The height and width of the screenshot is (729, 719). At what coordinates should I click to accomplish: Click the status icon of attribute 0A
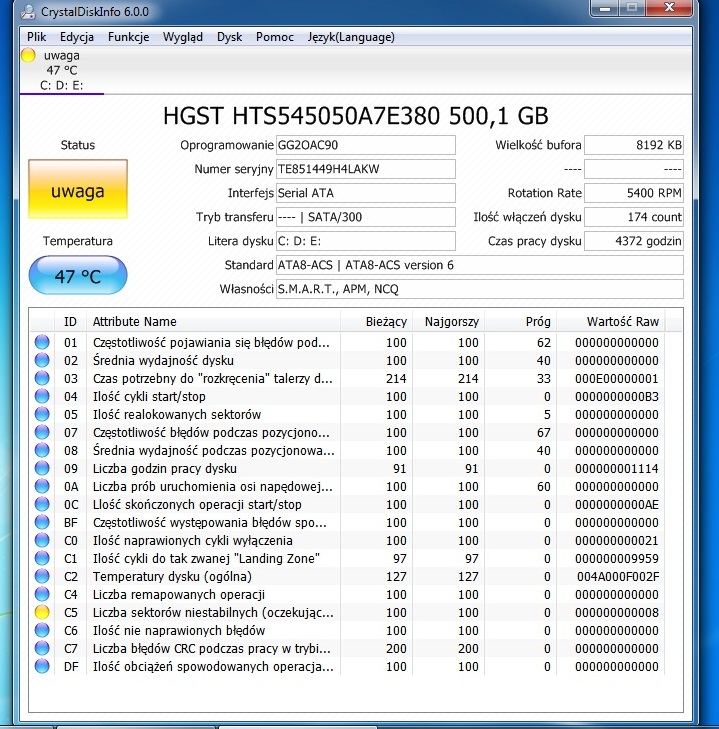point(42,486)
